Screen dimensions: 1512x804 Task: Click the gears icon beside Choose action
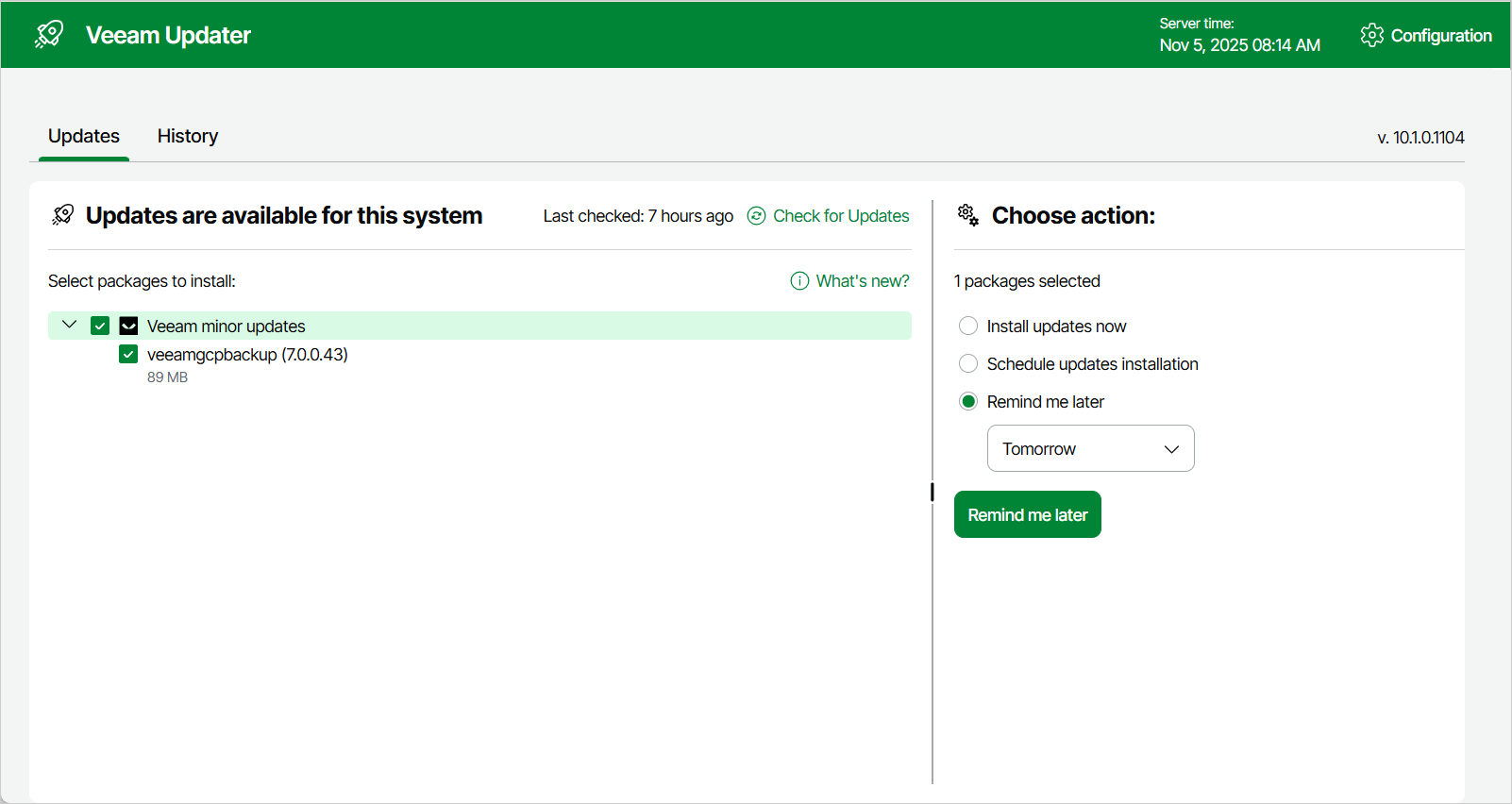click(x=968, y=215)
